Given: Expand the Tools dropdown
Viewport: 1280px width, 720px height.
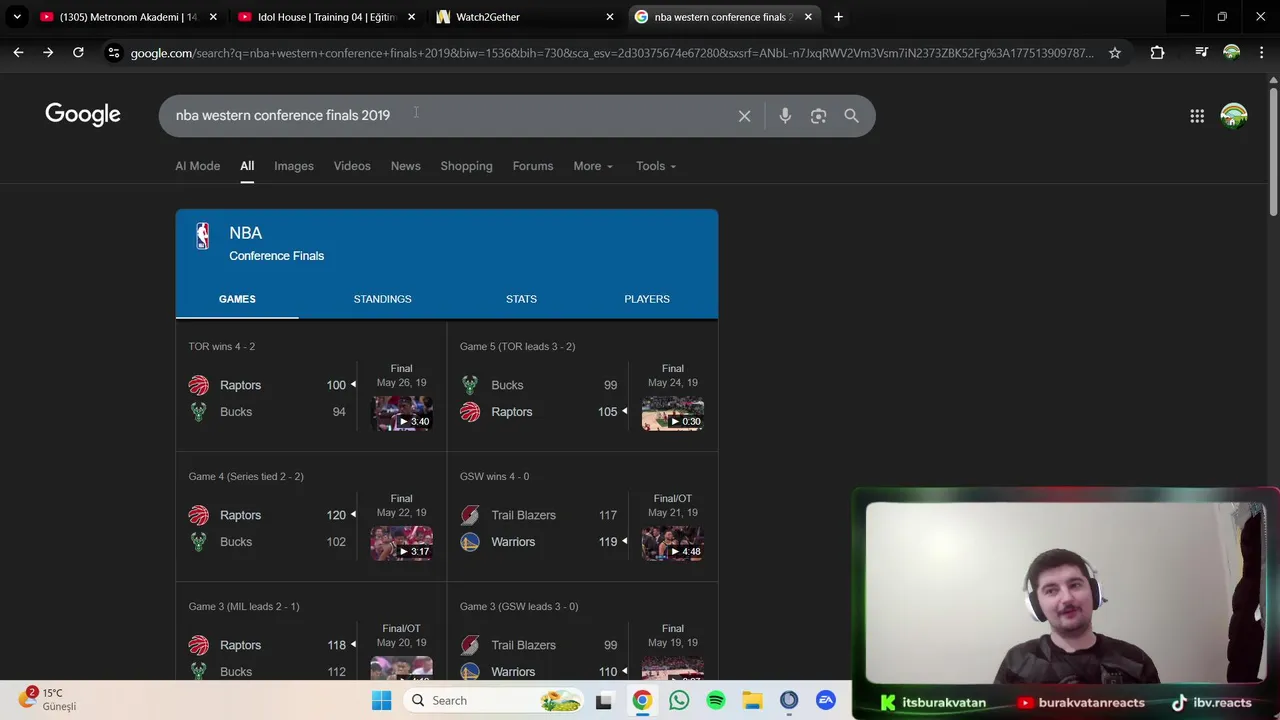Looking at the screenshot, I should click(656, 166).
